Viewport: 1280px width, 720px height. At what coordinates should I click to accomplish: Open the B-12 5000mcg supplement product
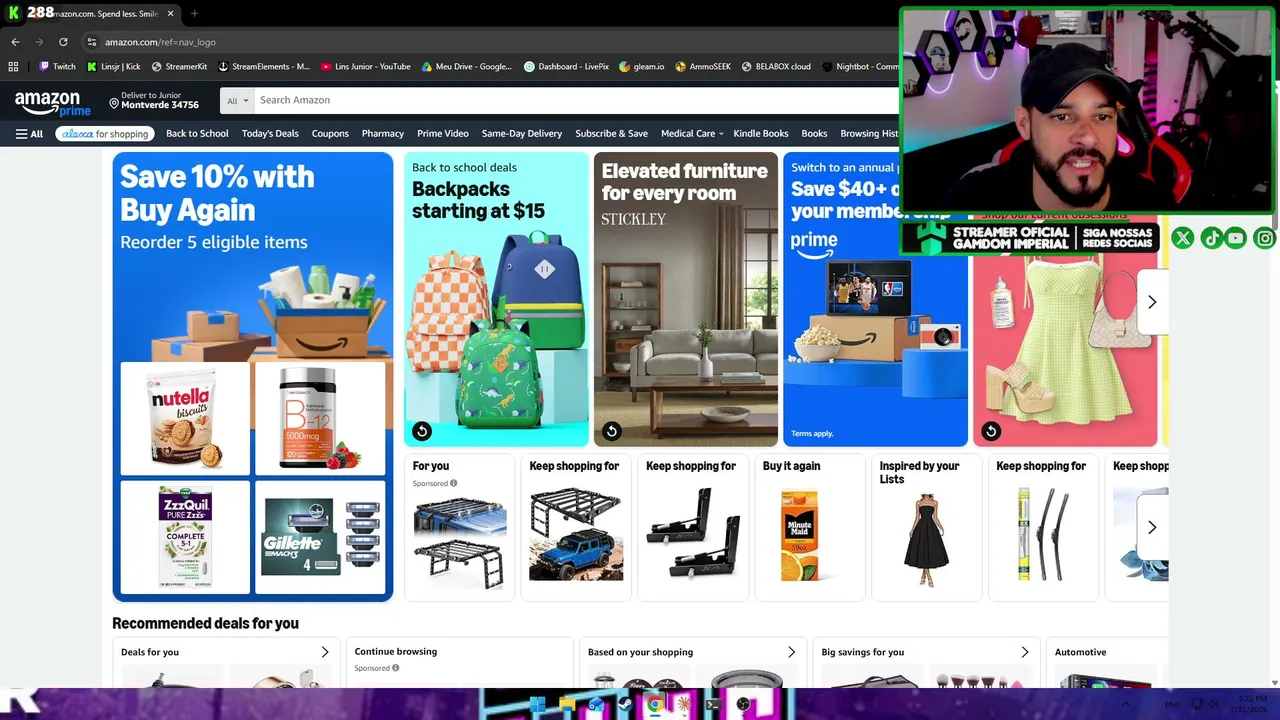coord(320,418)
